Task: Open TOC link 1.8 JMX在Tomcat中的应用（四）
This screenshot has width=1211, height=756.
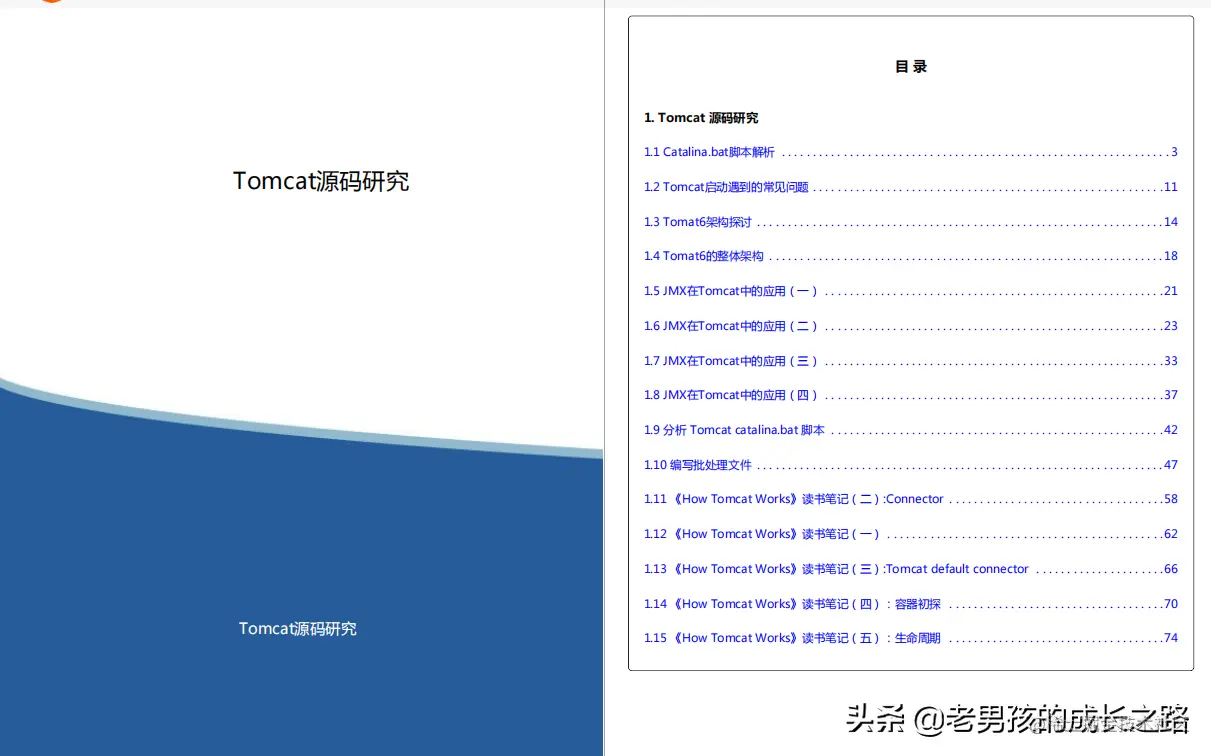Action: coord(731,395)
